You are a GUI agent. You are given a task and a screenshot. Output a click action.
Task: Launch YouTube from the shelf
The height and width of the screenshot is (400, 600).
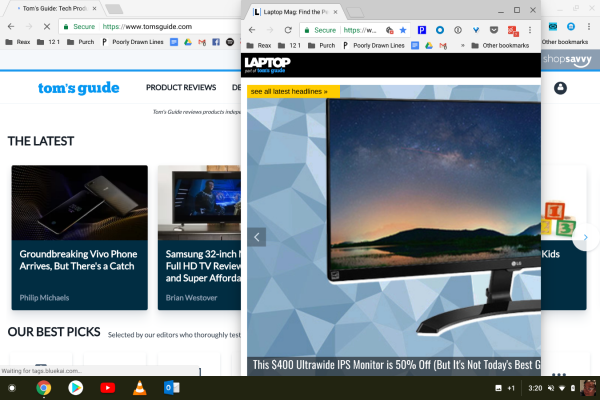point(108,388)
